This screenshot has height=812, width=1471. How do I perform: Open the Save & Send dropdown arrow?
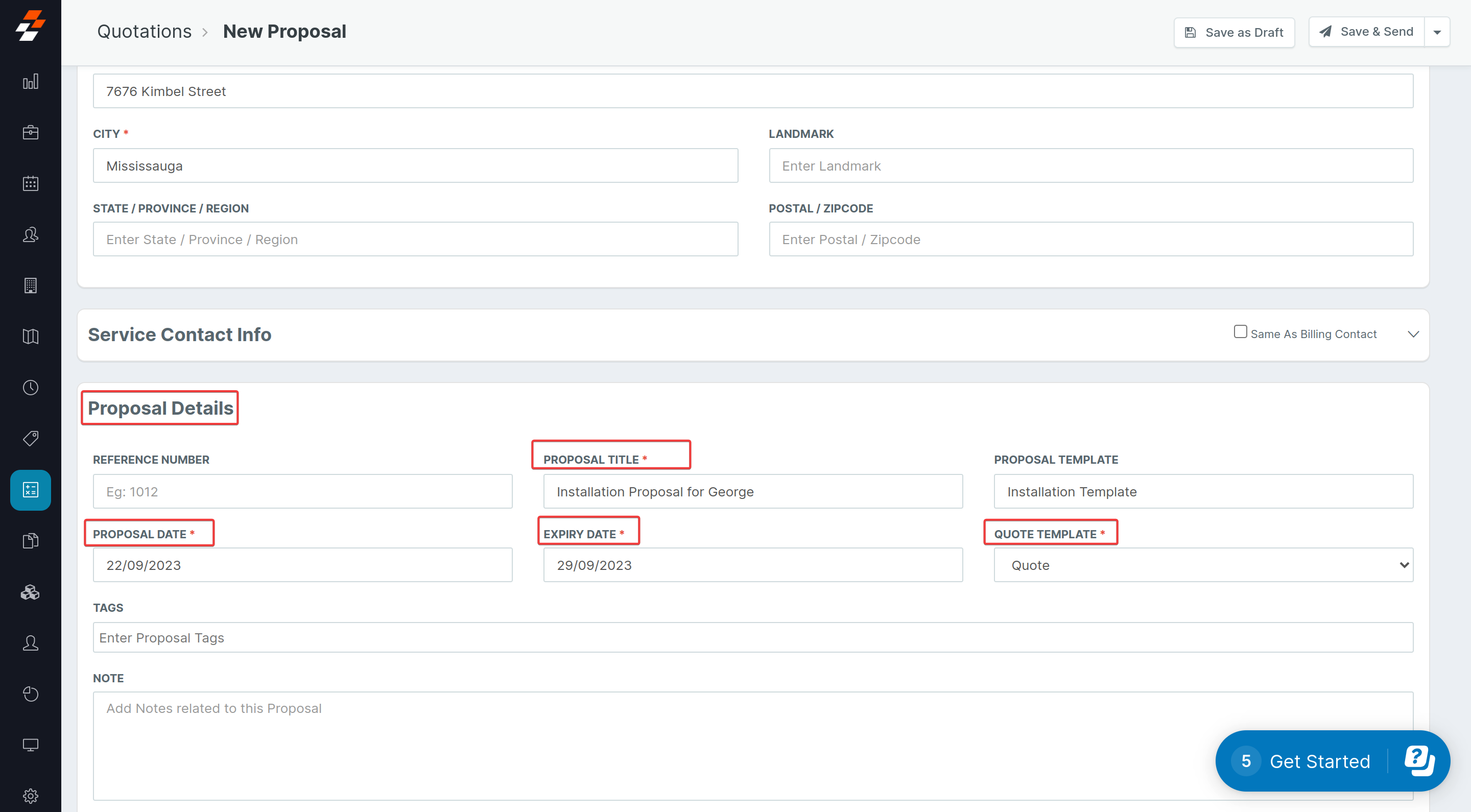tap(1437, 32)
